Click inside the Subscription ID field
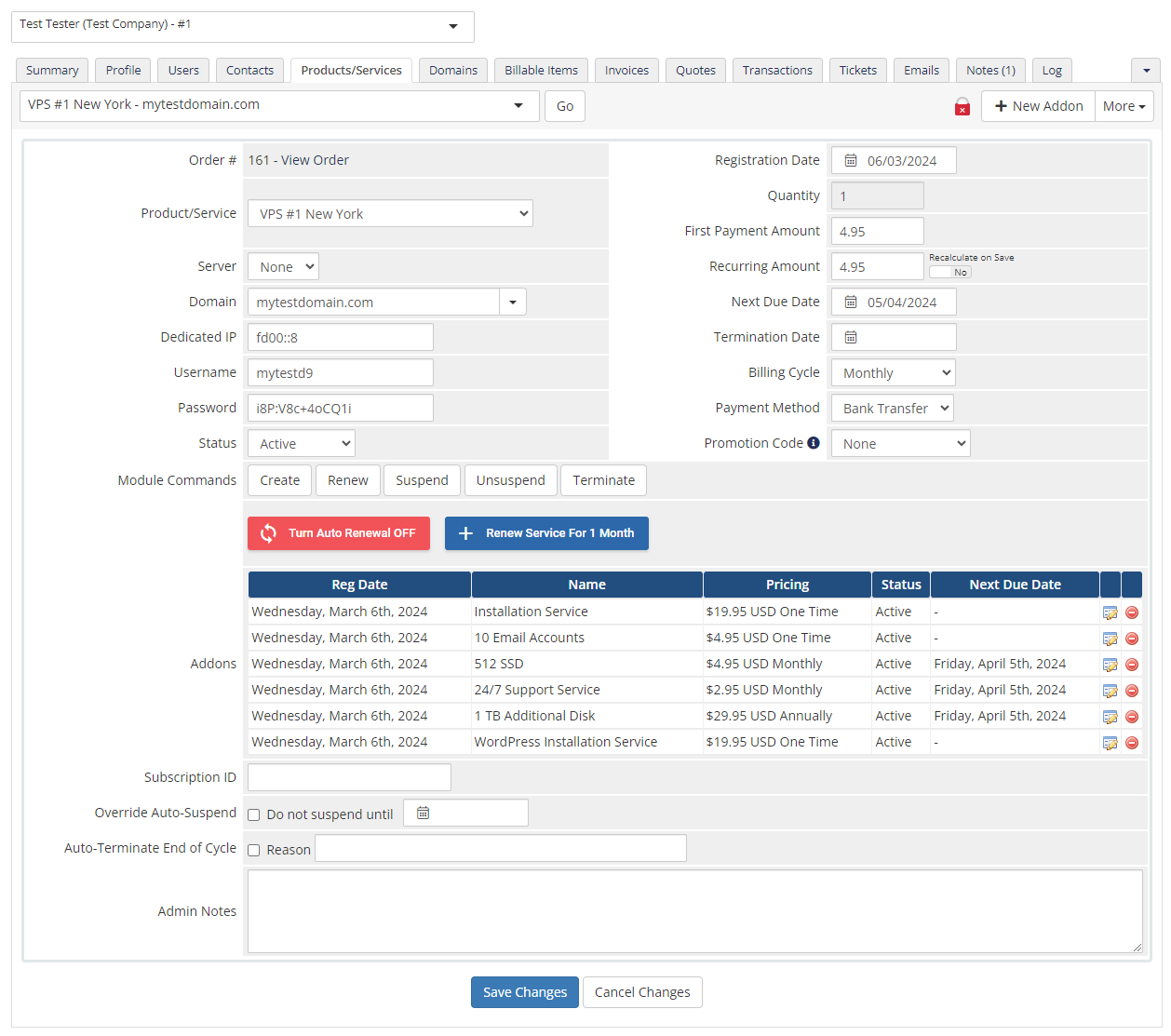Screen dimensions: 1171x1036 click(x=349, y=776)
